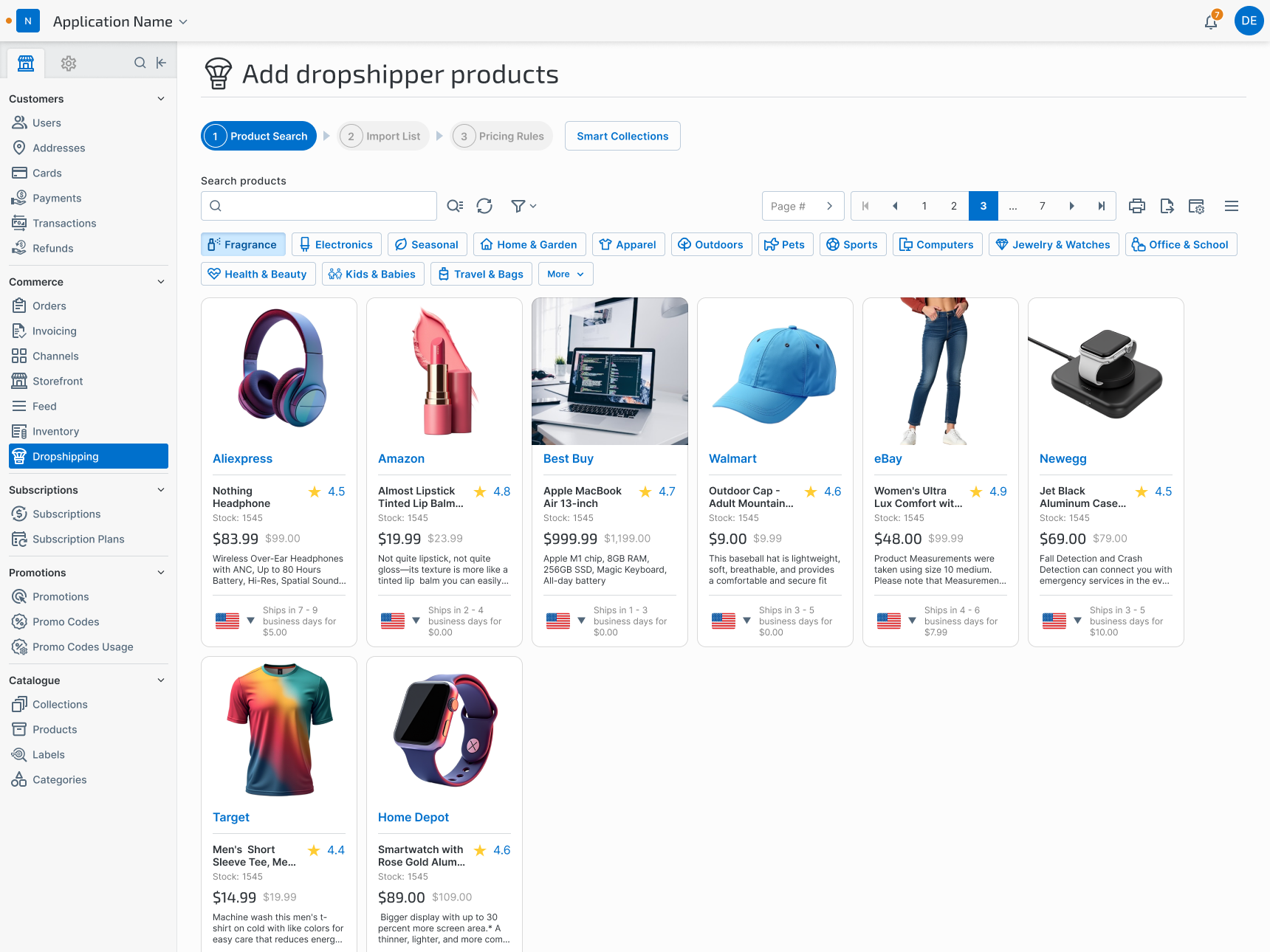Toggle the Travel & Bags filter
This screenshot has width=1270, height=952.
[481, 274]
